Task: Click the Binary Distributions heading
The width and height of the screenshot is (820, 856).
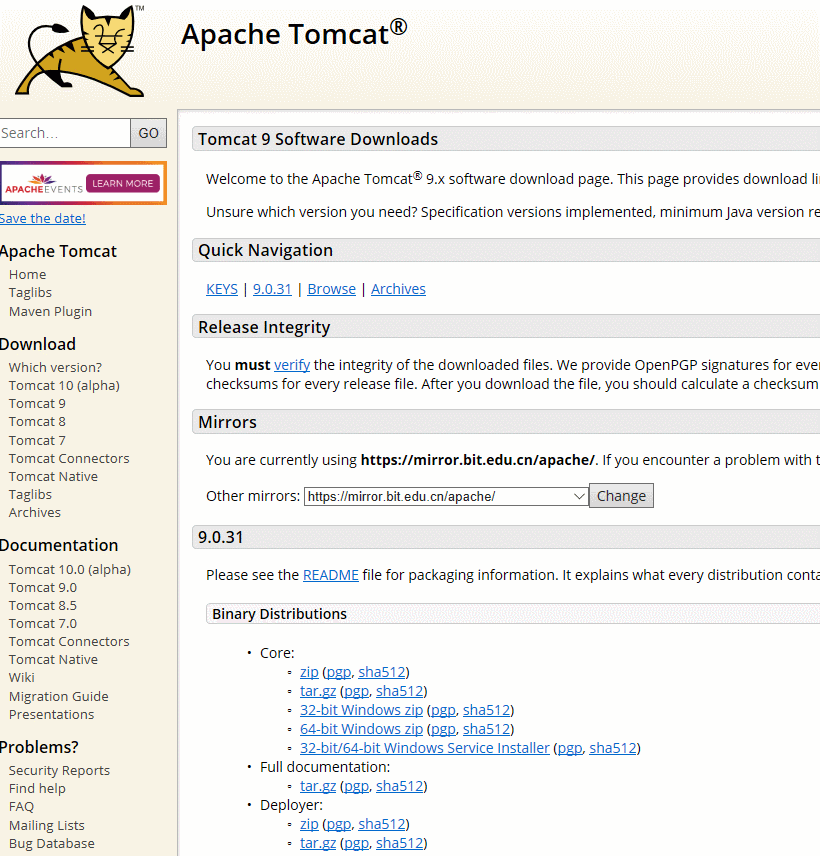Action: click(x=279, y=614)
